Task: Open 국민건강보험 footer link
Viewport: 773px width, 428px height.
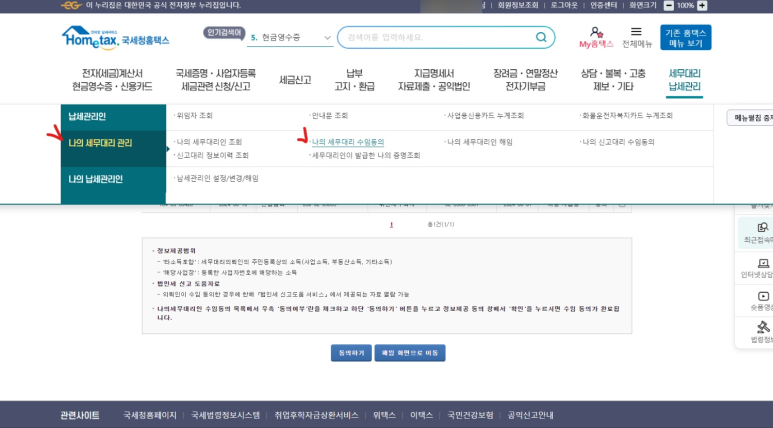Action: (x=470, y=415)
